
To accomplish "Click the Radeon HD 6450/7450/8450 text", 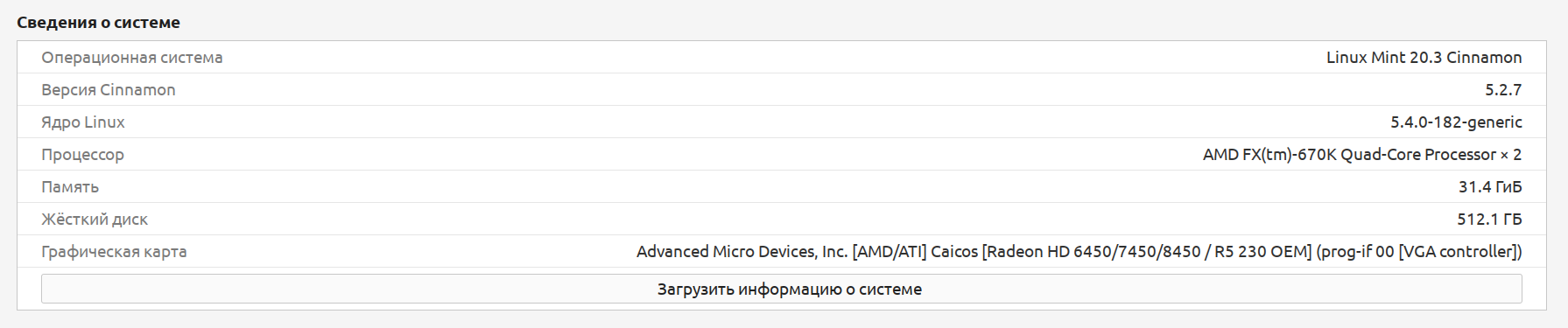I will click(x=1094, y=252).
